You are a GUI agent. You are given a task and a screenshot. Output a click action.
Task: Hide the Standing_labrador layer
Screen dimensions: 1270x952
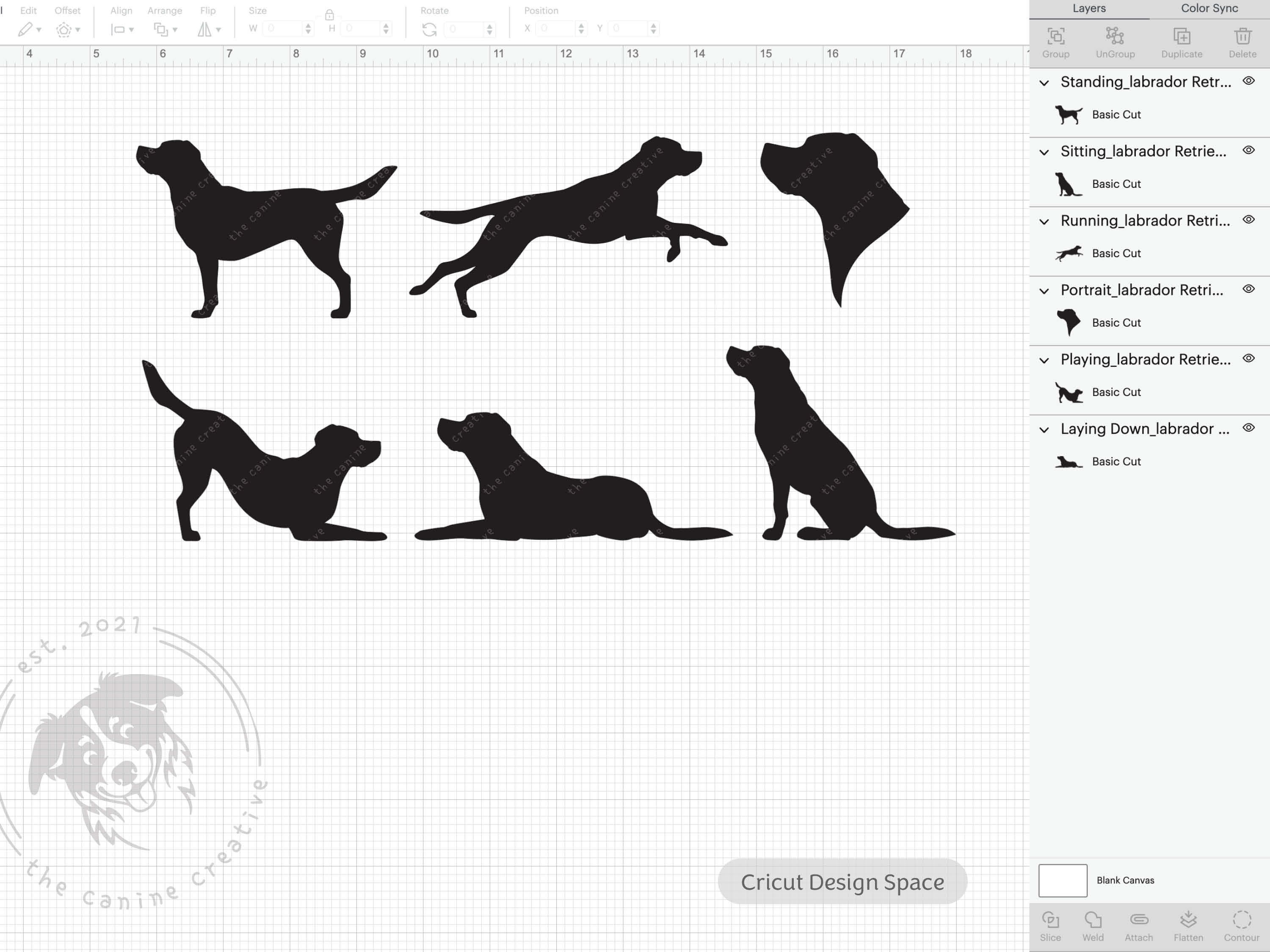click(1248, 81)
